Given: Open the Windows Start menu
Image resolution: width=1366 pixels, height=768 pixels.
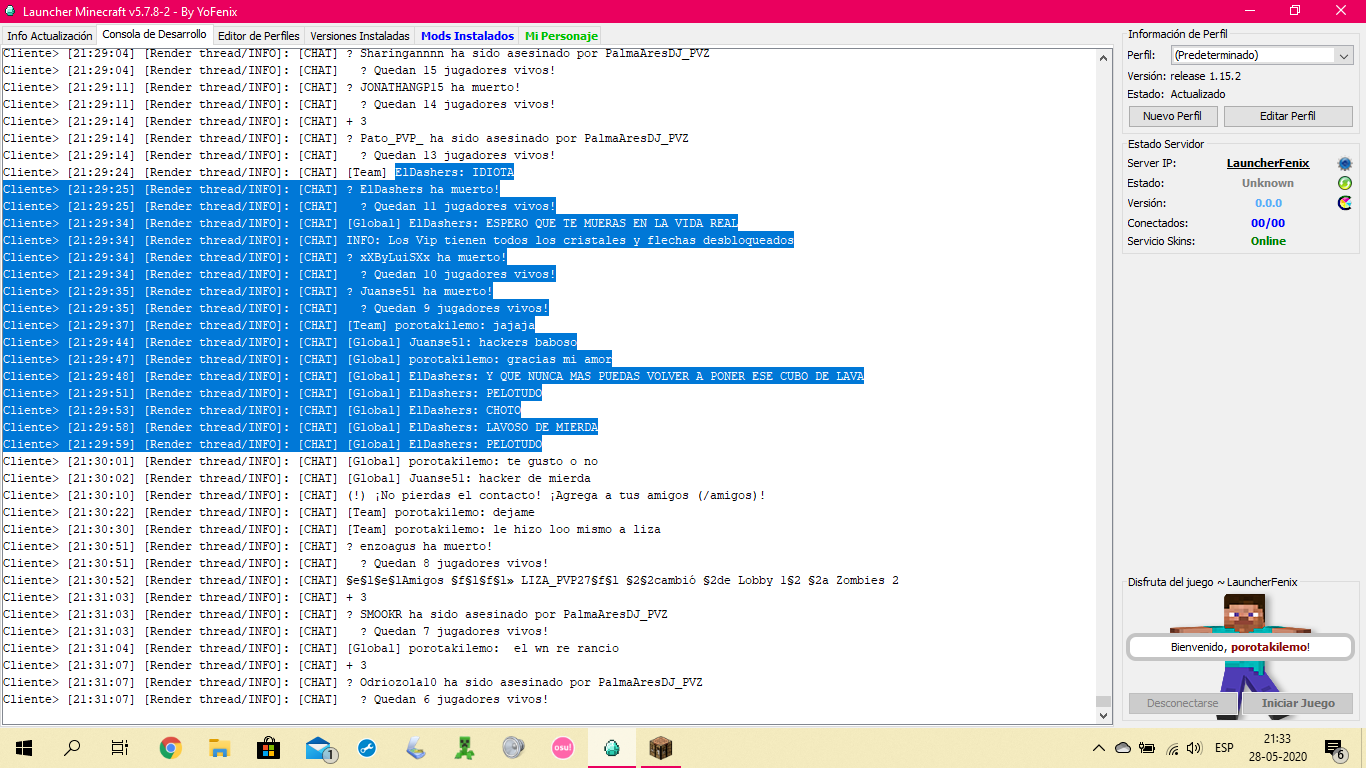Looking at the screenshot, I should (24, 747).
